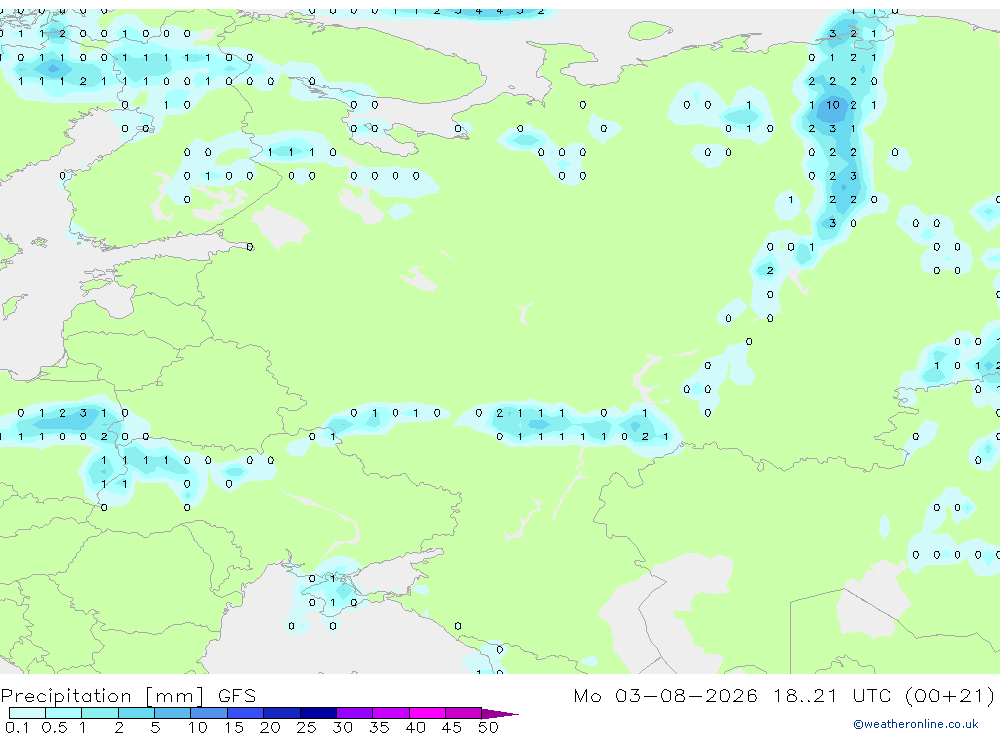Click the 'Precipitation [mm] GFS' title
Image resolution: width=1000 pixels, height=733 pixels.
128,695
